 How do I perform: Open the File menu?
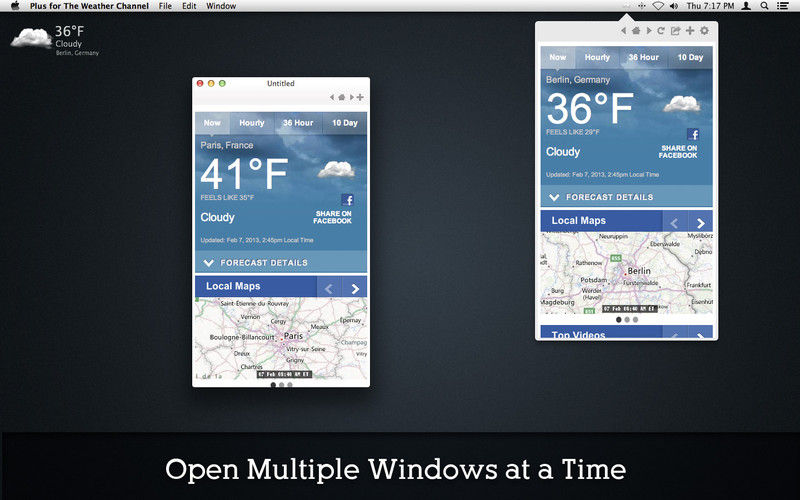tap(165, 6)
